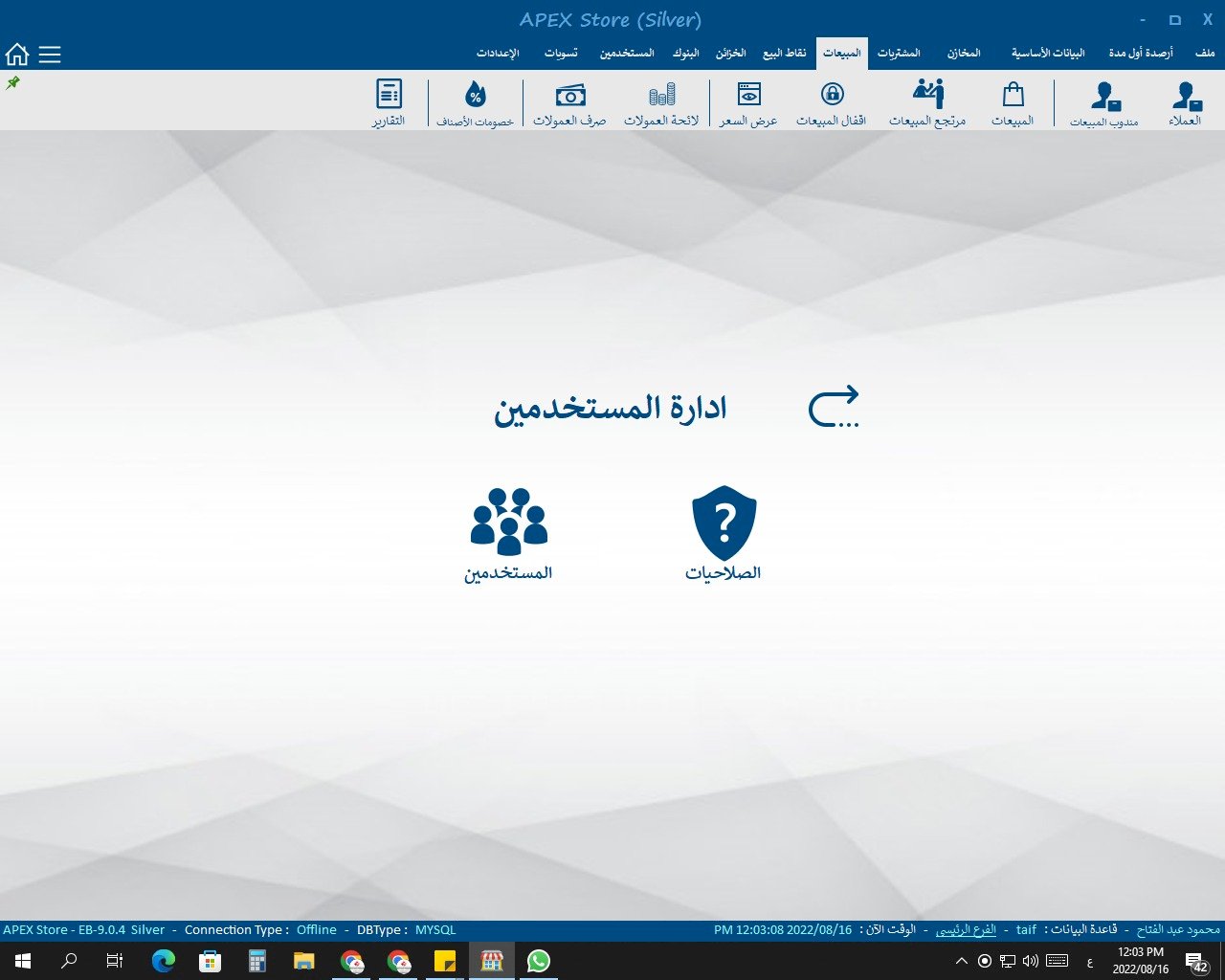Open الصلاحيات permissions shield icon
The height and width of the screenshot is (980, 1225).
tap(724, 532)
